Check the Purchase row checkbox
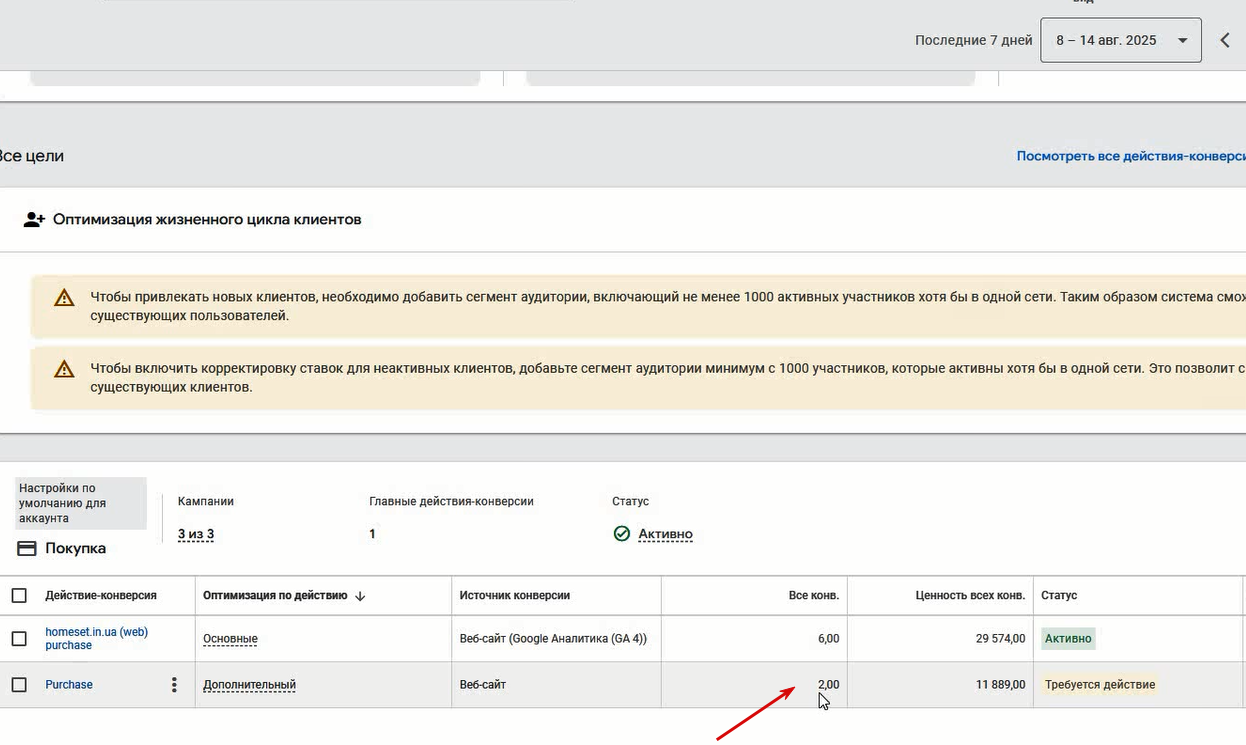1246x745 pixels. (x=19, y=685)
